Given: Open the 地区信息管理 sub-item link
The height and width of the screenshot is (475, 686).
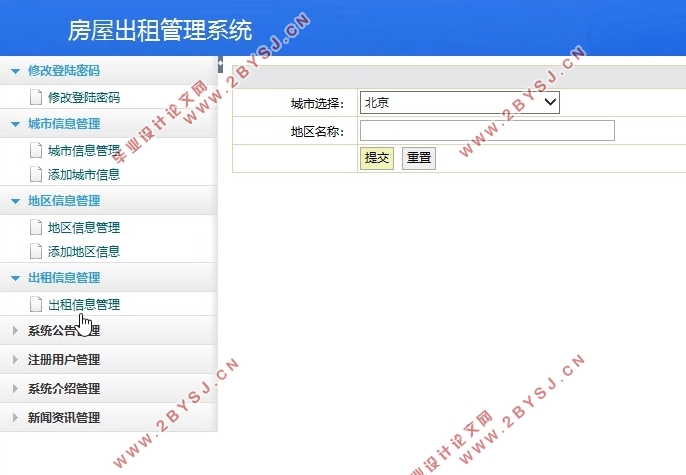Looking at the screenshot, I should click(x=84, y=228).
